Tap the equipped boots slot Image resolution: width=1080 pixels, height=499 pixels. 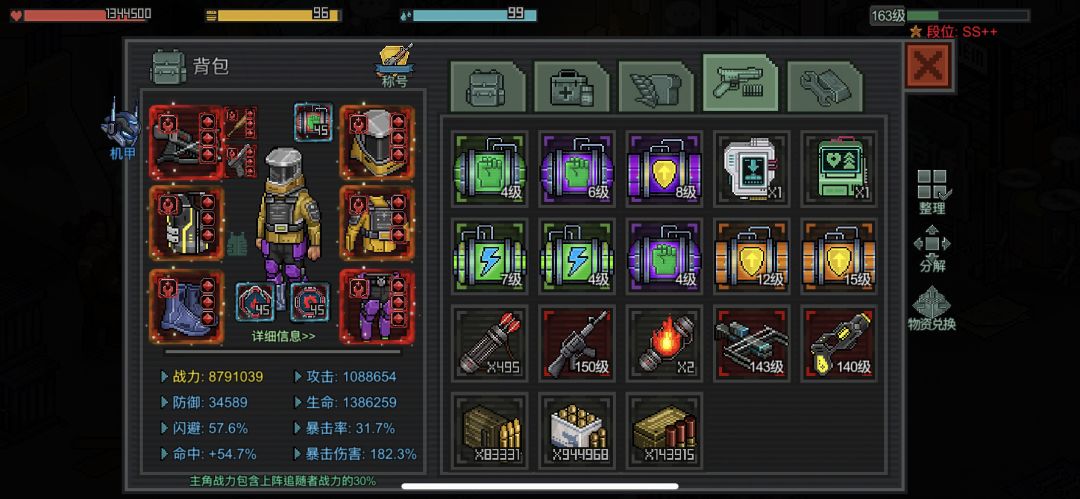(x=187, y=306)
